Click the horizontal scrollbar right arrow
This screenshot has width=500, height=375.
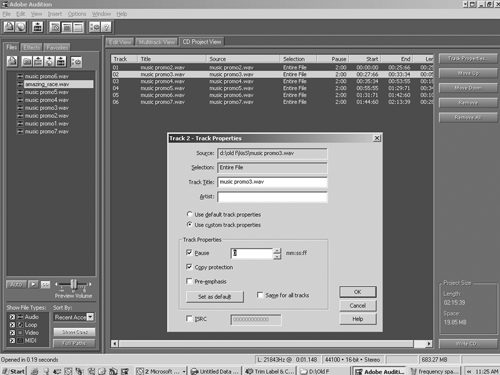pyautogui.click(x=429, y=344)
